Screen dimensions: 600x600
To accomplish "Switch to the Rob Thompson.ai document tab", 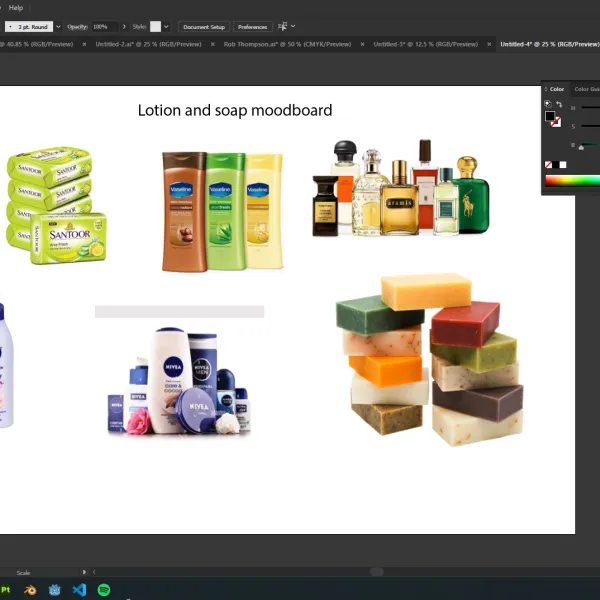I will point(287,44).
